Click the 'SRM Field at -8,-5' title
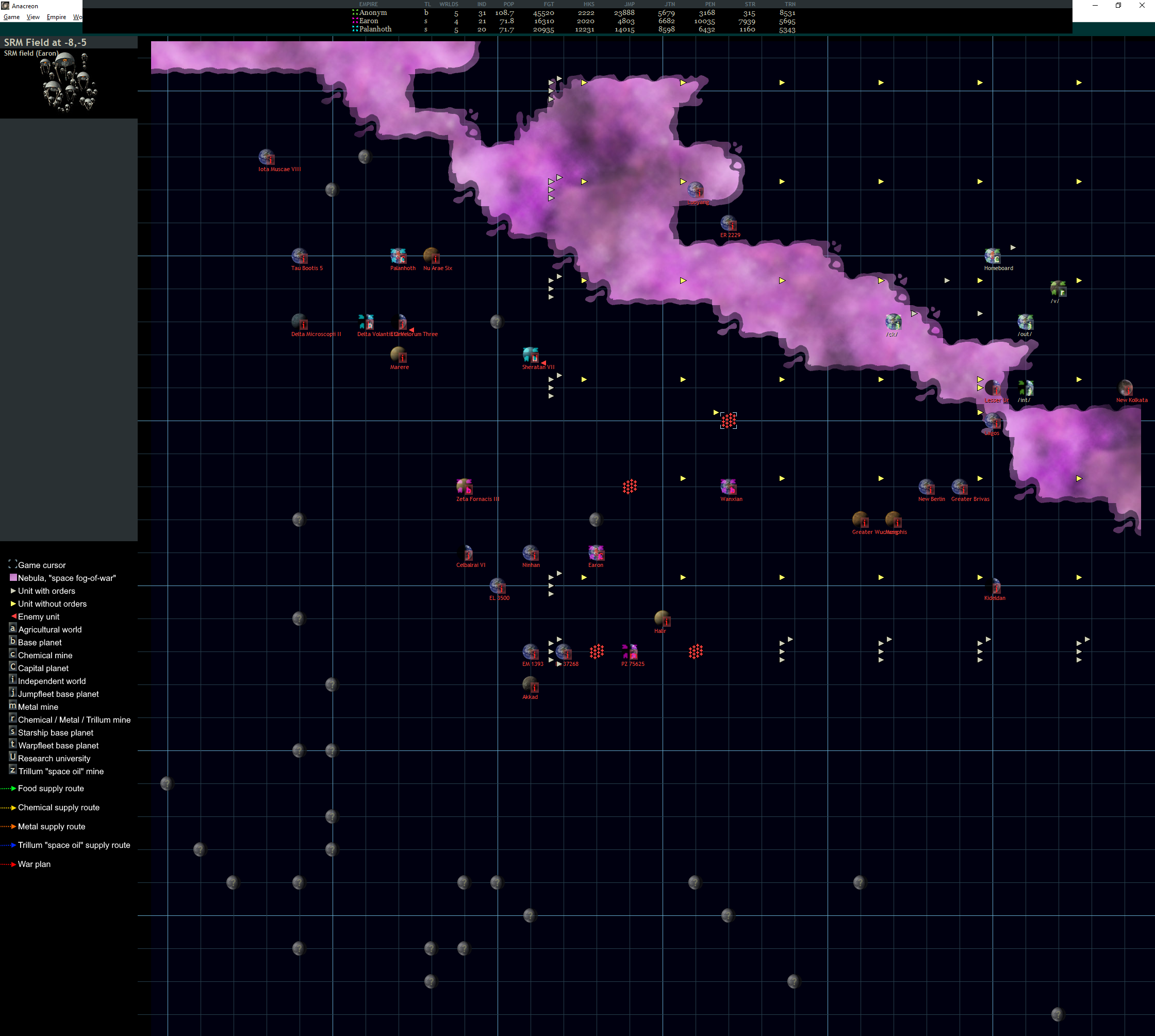Image resolution: width=1155 pixels, height=1036 pixels. pyautogui.click(x=45, y=42)
